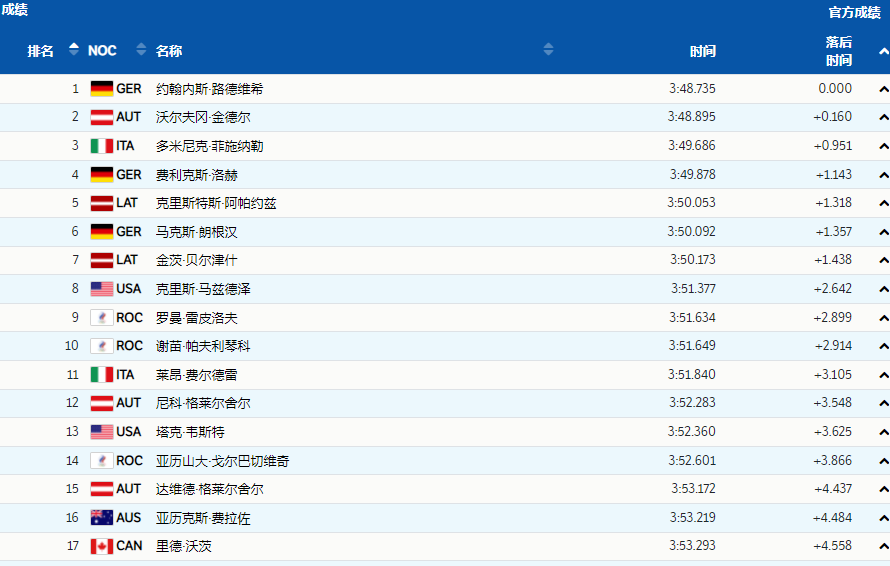Select athlete name 克里斯·马兹德泽

[203, 290]
